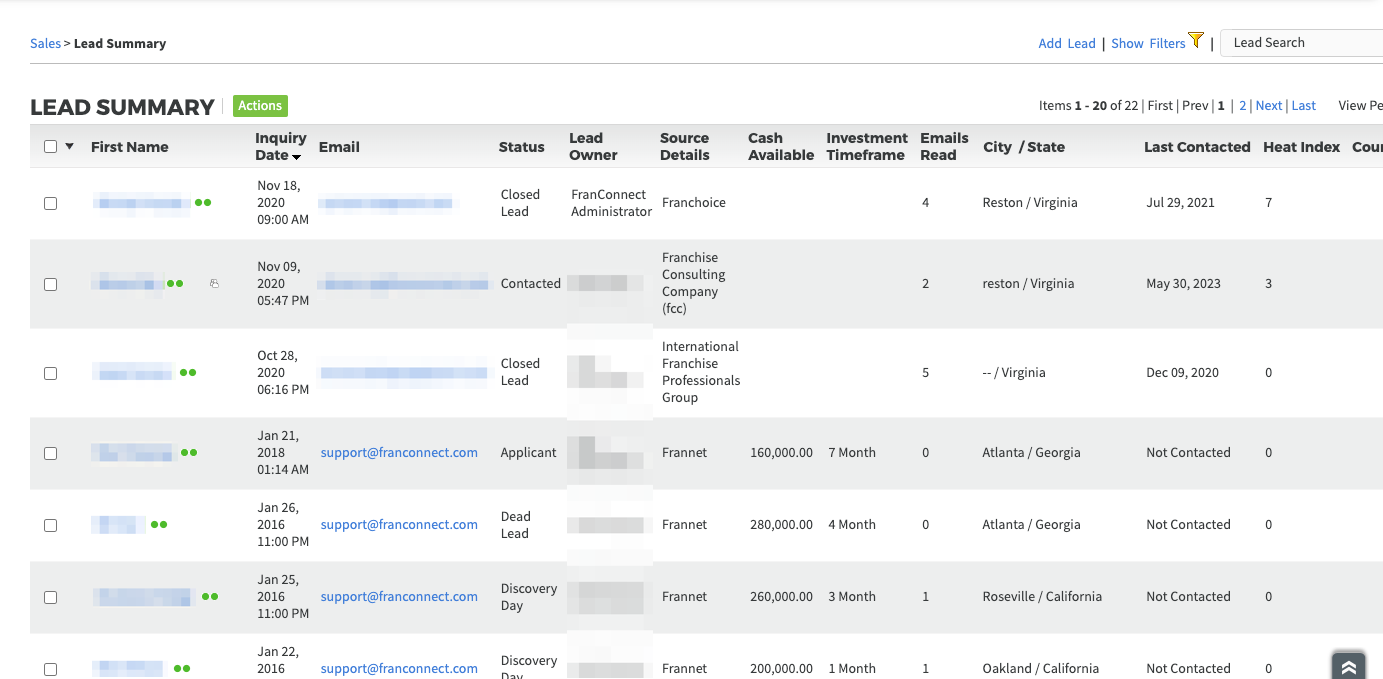The width and height of the screenshot is (1383, 679).
Task: Toggle the Inquiry Date sort arrow
Action: (297, 157)
